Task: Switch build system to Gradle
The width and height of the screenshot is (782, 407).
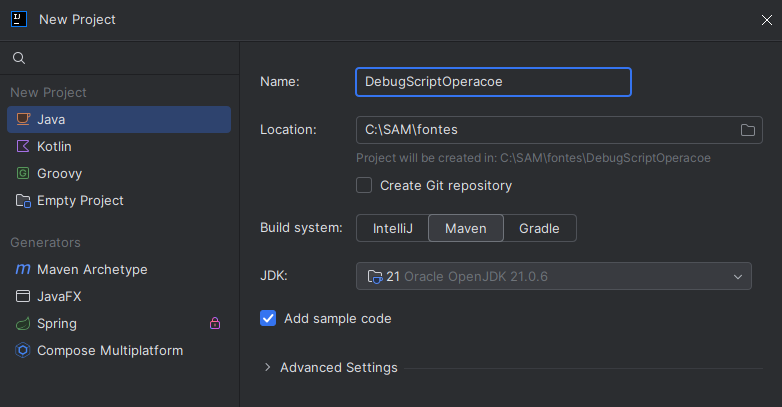Action: point(539,228)
